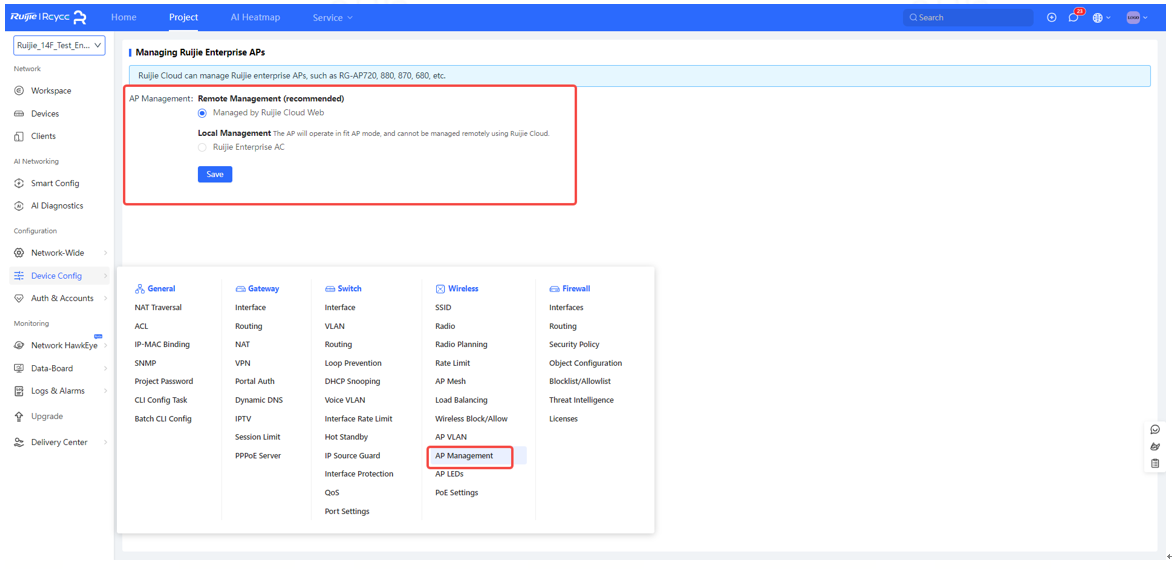Screen dimensions: 1172x569
Task: Open PoE Settings under Wireless
Action: pos(457,493)
